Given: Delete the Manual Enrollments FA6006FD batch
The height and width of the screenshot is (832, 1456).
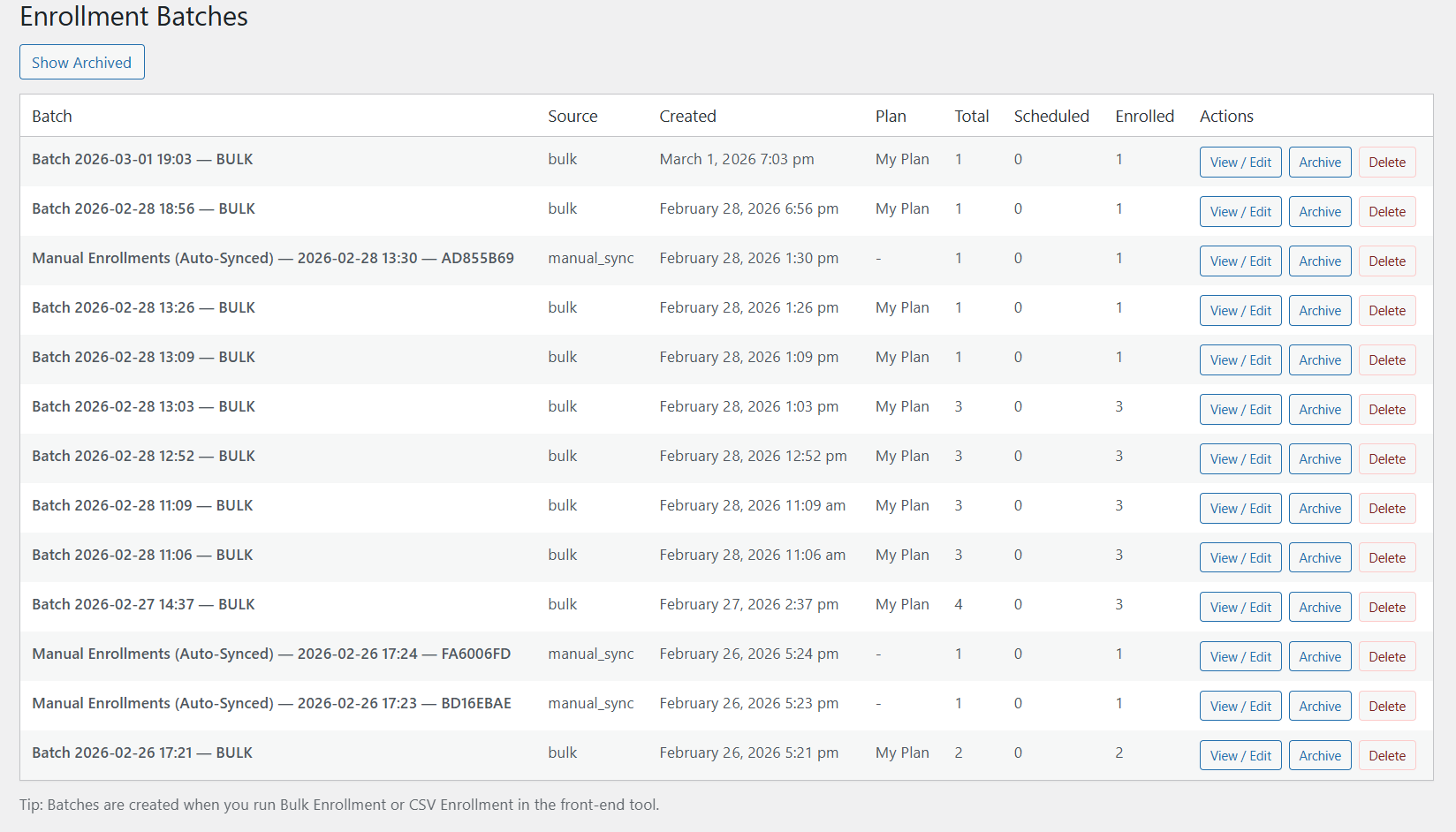Looking at the screenshot, I should click(1386, 656).
